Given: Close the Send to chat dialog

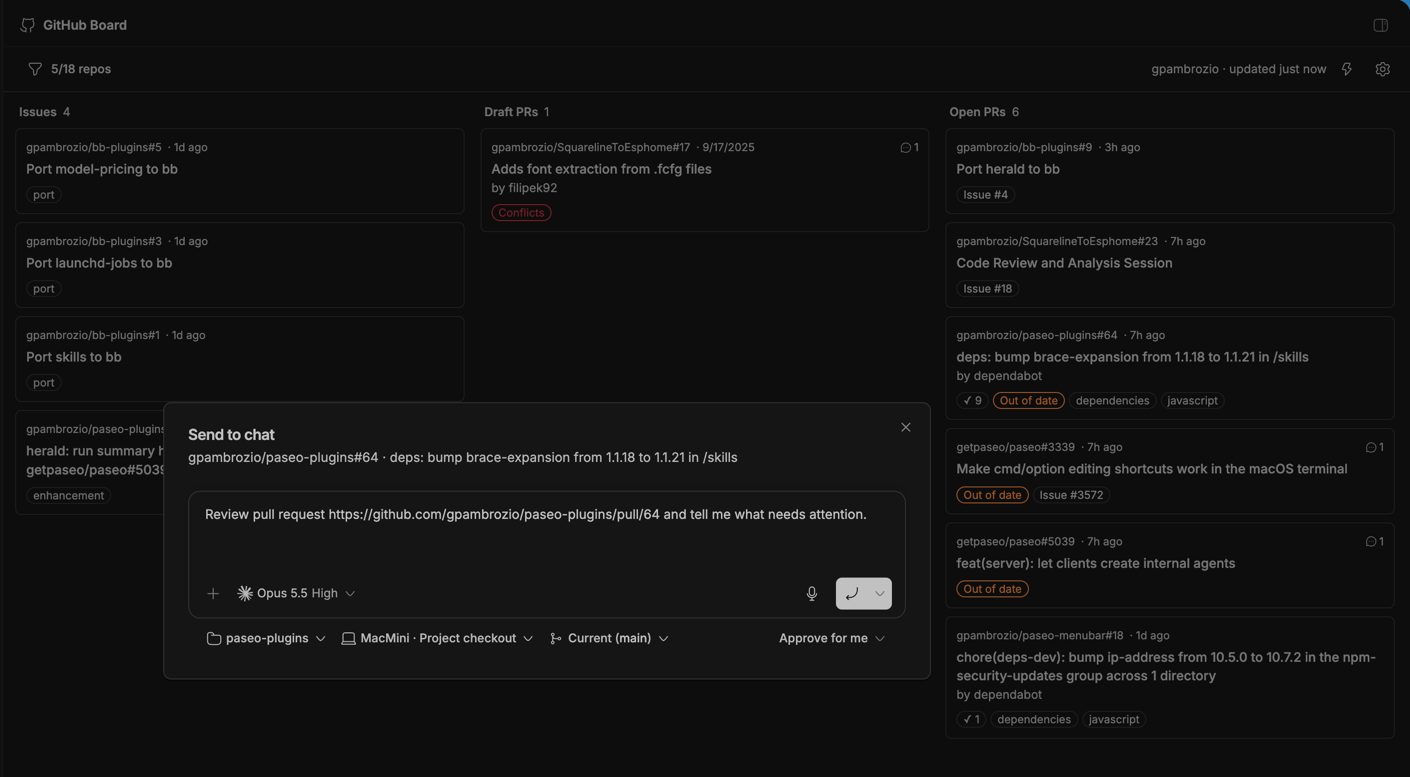Looking at the screenshot, I should tap(905, 428).
